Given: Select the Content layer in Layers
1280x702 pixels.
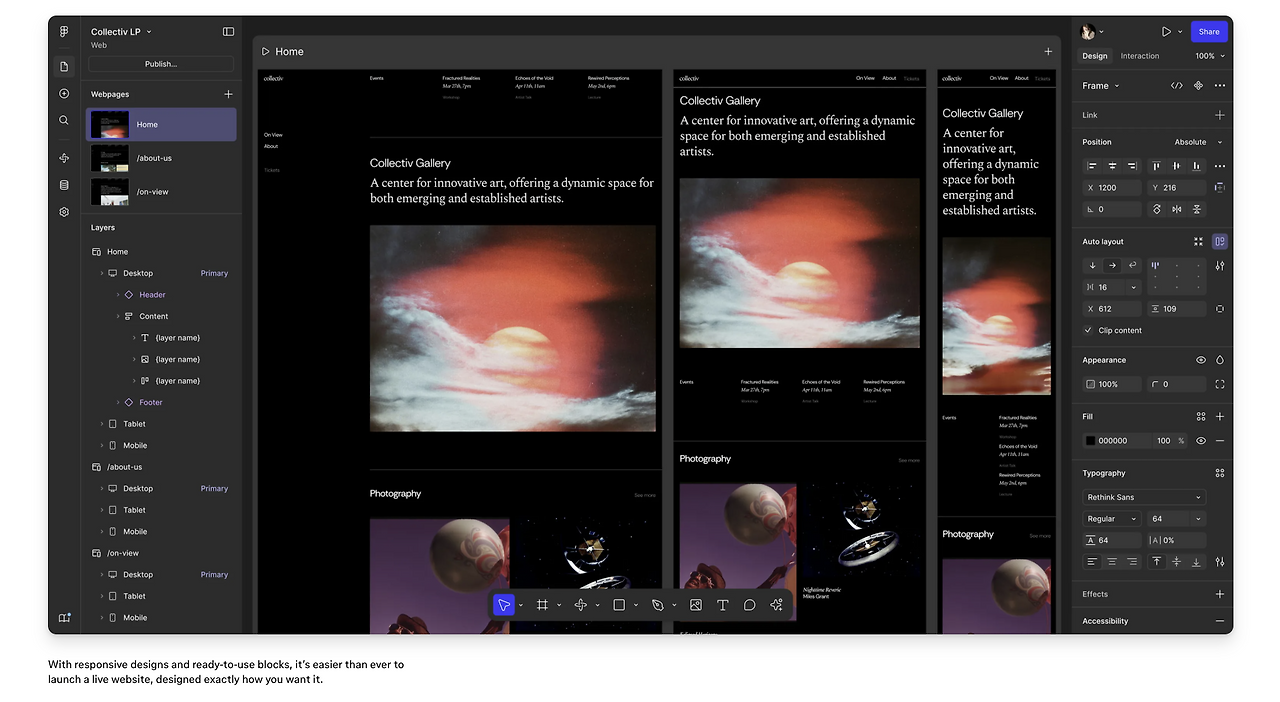Looking at the screenshot, I should 154,316.
